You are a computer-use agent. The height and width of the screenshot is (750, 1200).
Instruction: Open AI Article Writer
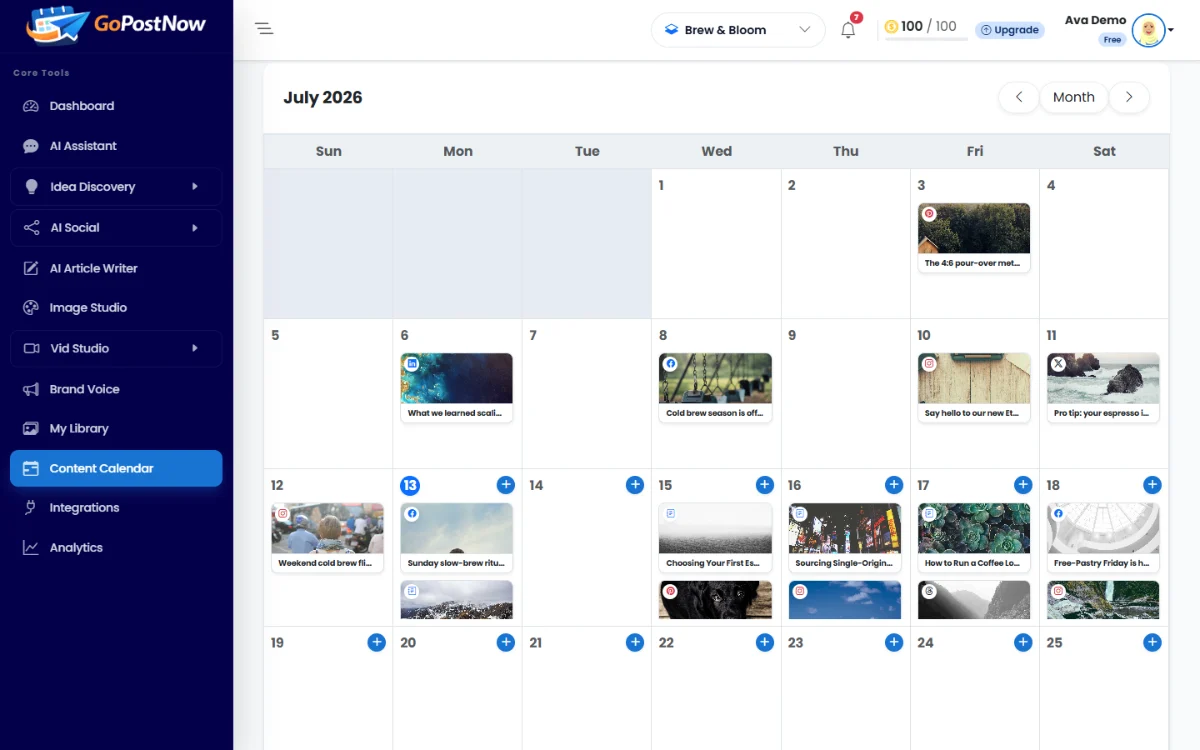(116, 268)
